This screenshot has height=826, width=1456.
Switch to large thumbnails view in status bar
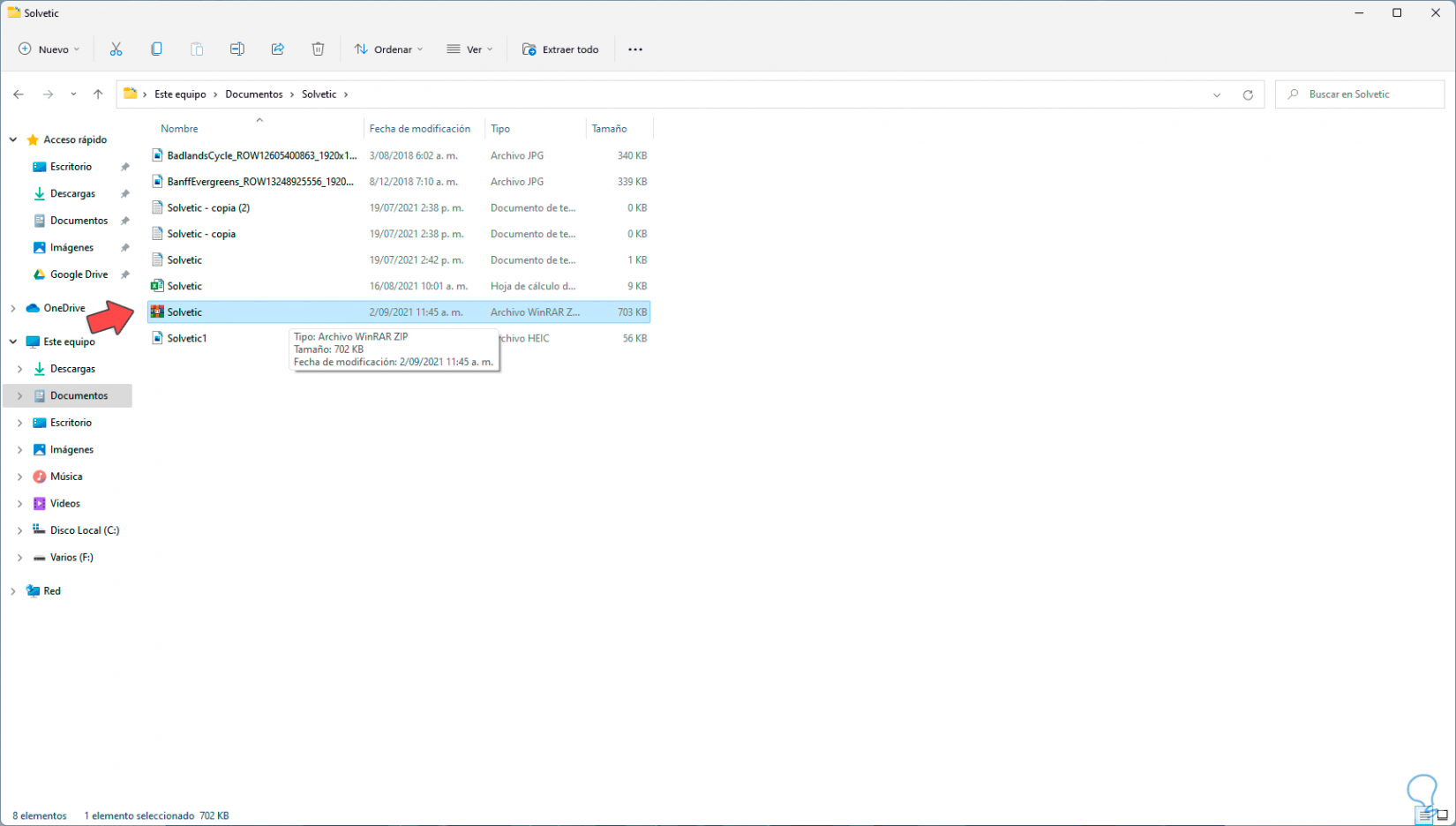click(1442, 815)
